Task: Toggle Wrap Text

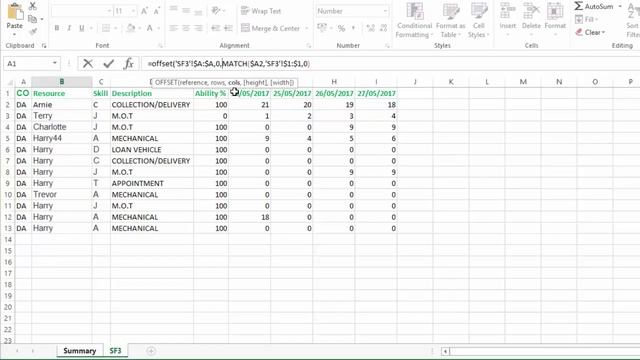Action: [261, 11]
